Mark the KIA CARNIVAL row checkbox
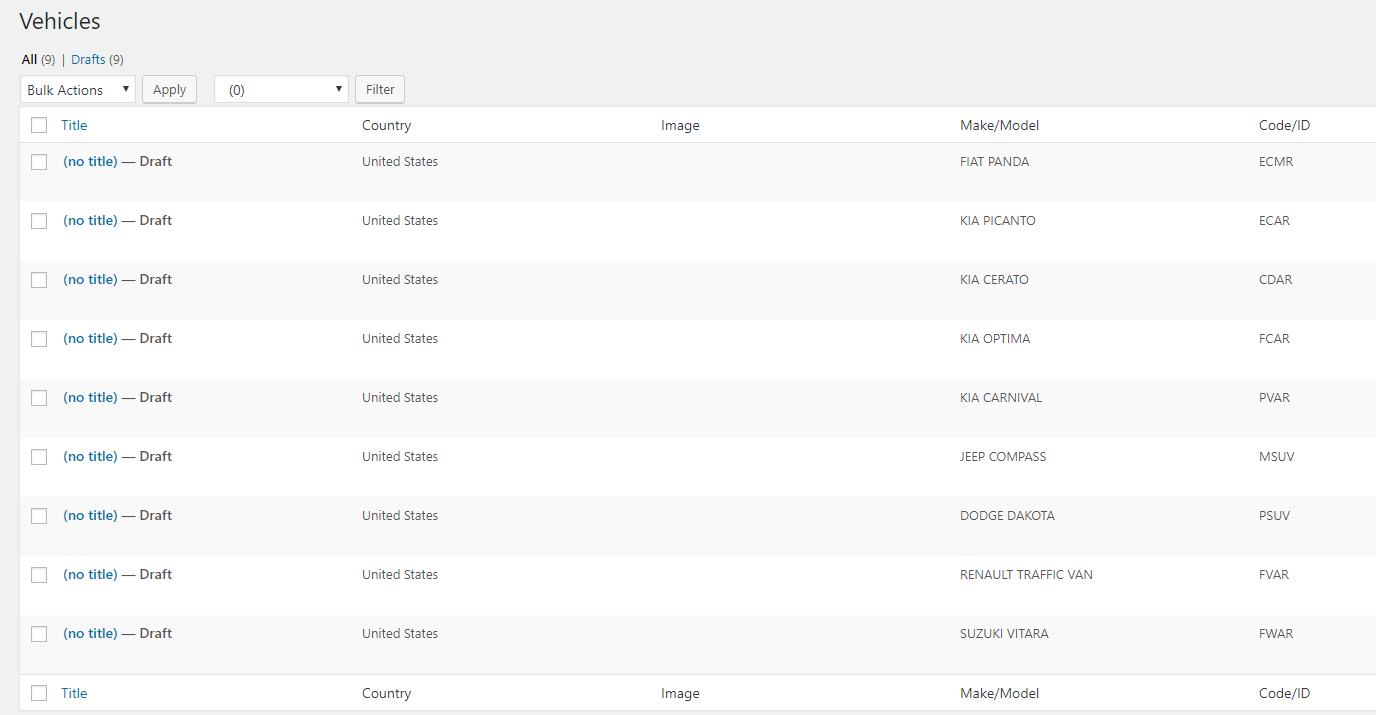The height and width of the screenshot is (715, 1376). pos(39,398)
